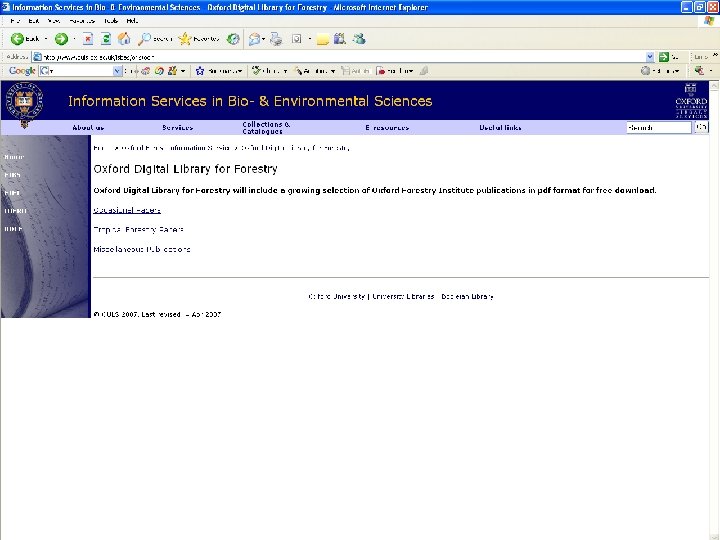Open Favorites via the star icon

185,39
